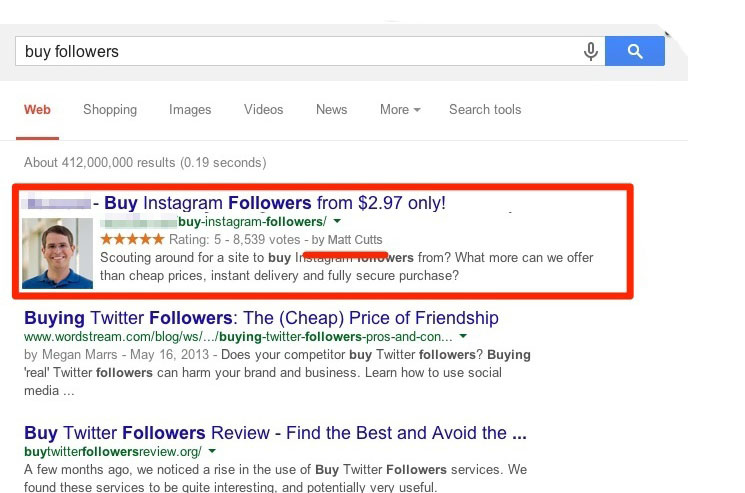Click the author photo thumbnail

click(57, 254)
